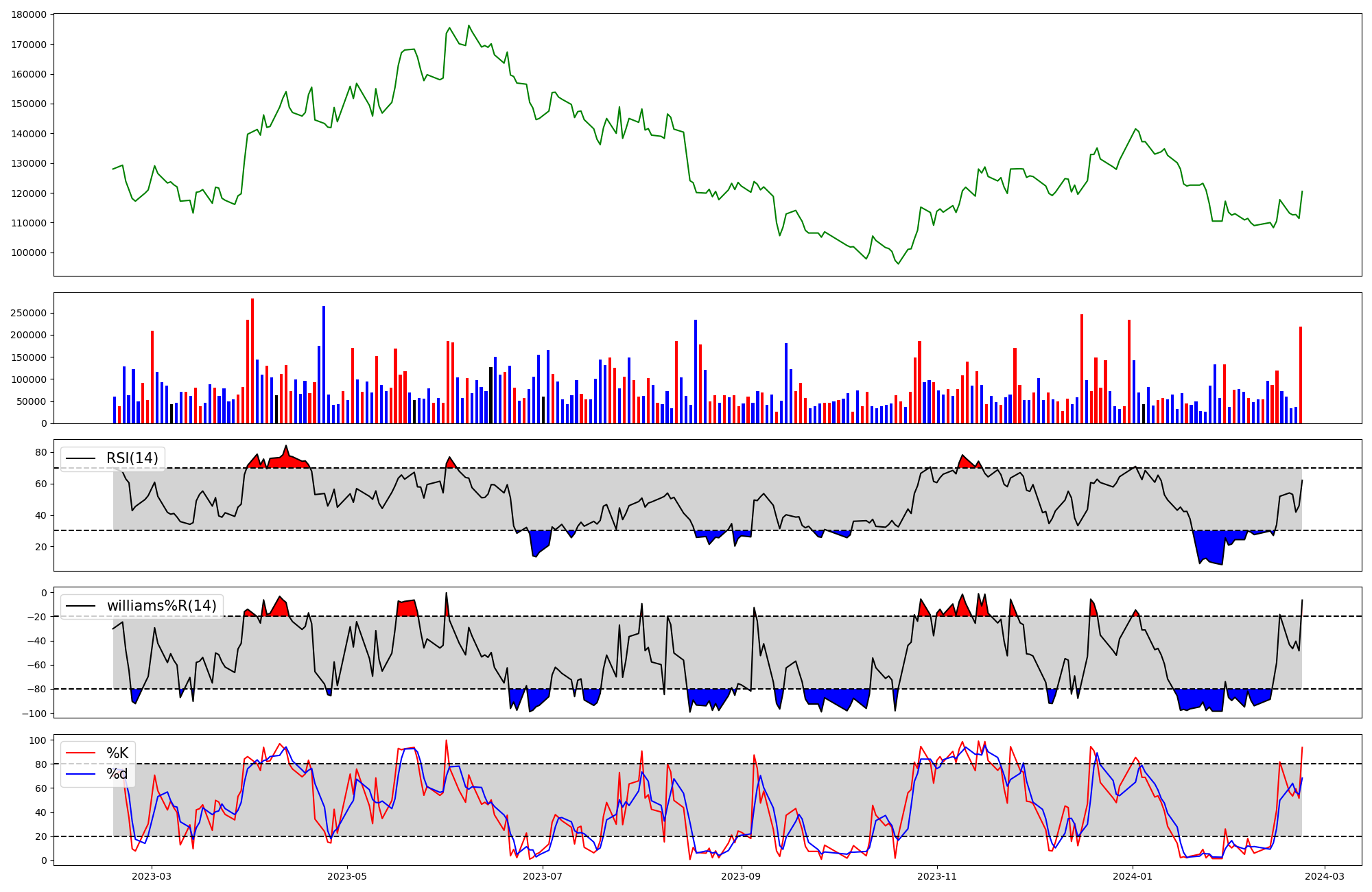Click the highest peak of the green price line
Image resolution: width=1372 pixels, height=892 pixels.
click(x=469, y=26)
